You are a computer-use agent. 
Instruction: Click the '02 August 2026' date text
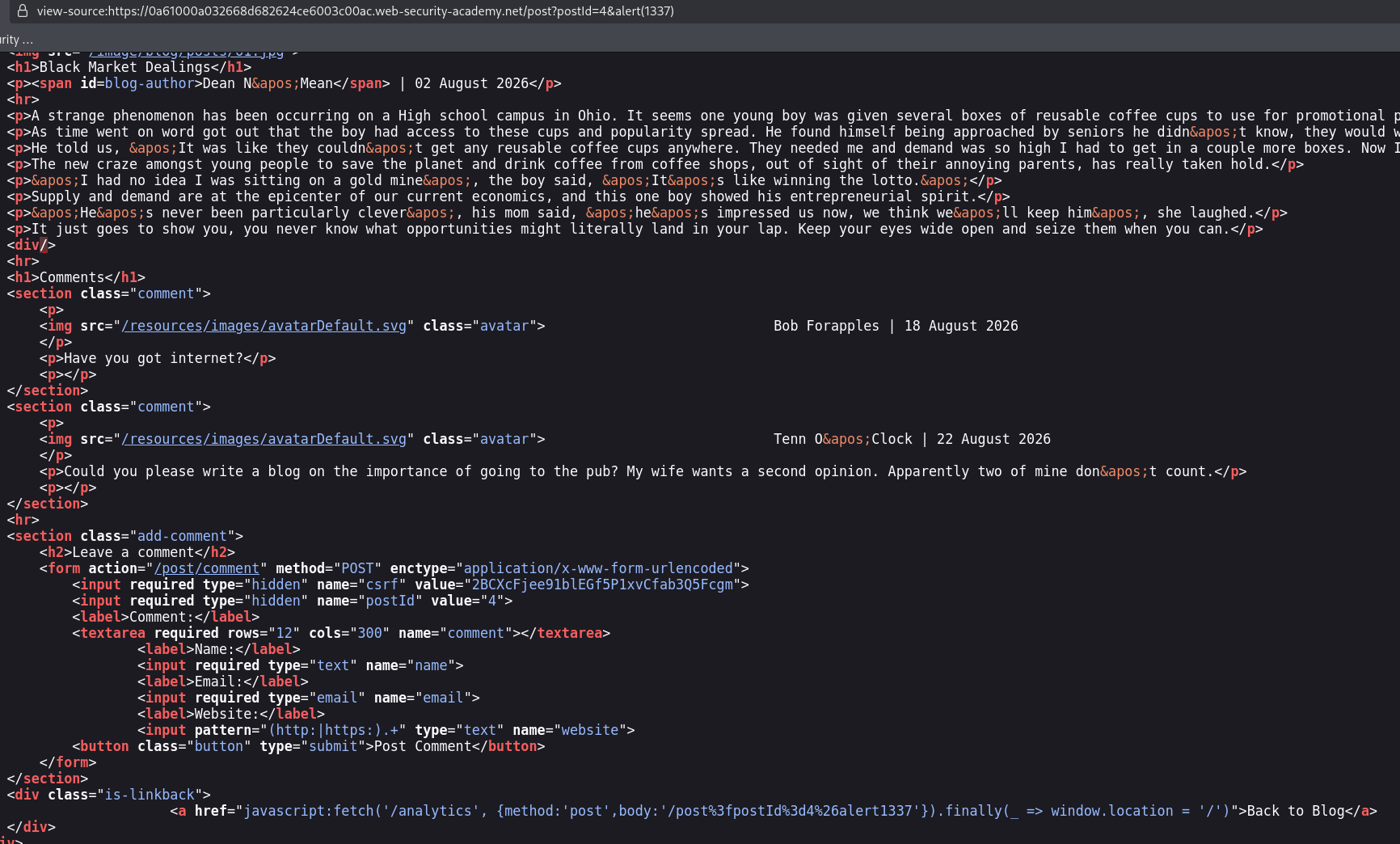472,83
